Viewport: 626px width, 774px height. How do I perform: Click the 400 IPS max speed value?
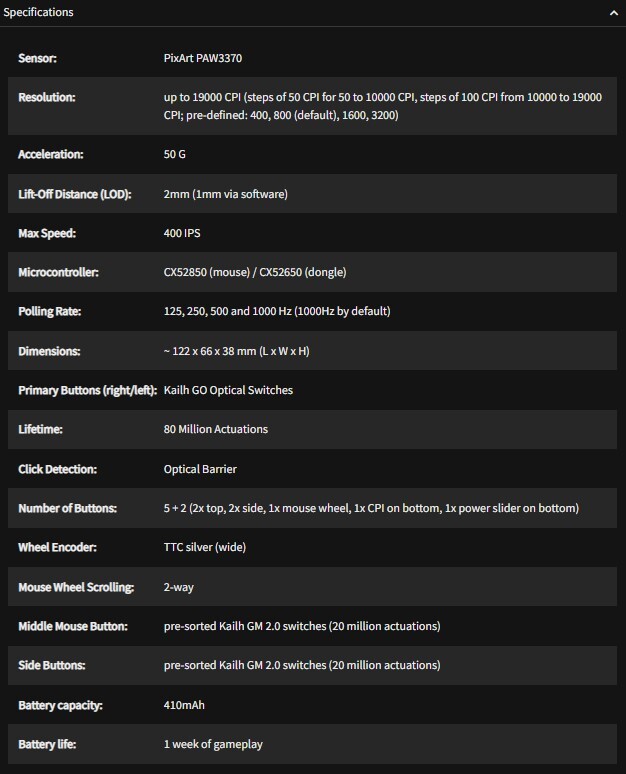pos(183,233)
